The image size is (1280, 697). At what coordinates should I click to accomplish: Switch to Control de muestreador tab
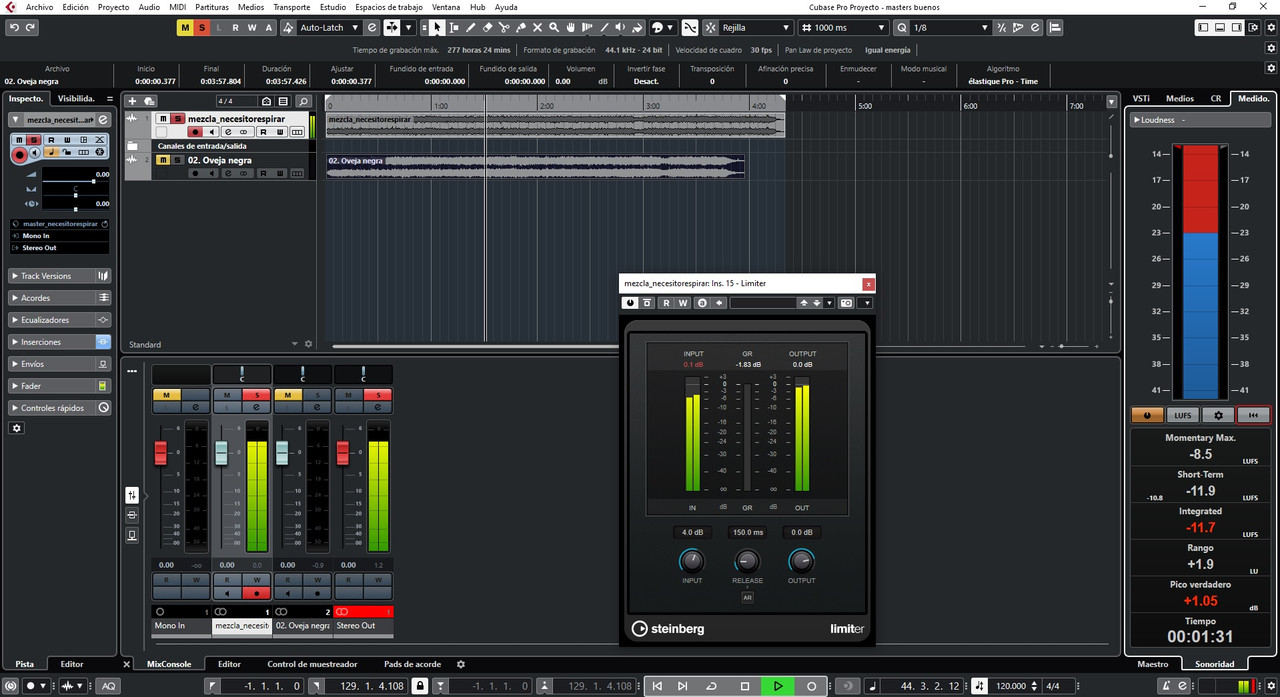coord(312,664)
